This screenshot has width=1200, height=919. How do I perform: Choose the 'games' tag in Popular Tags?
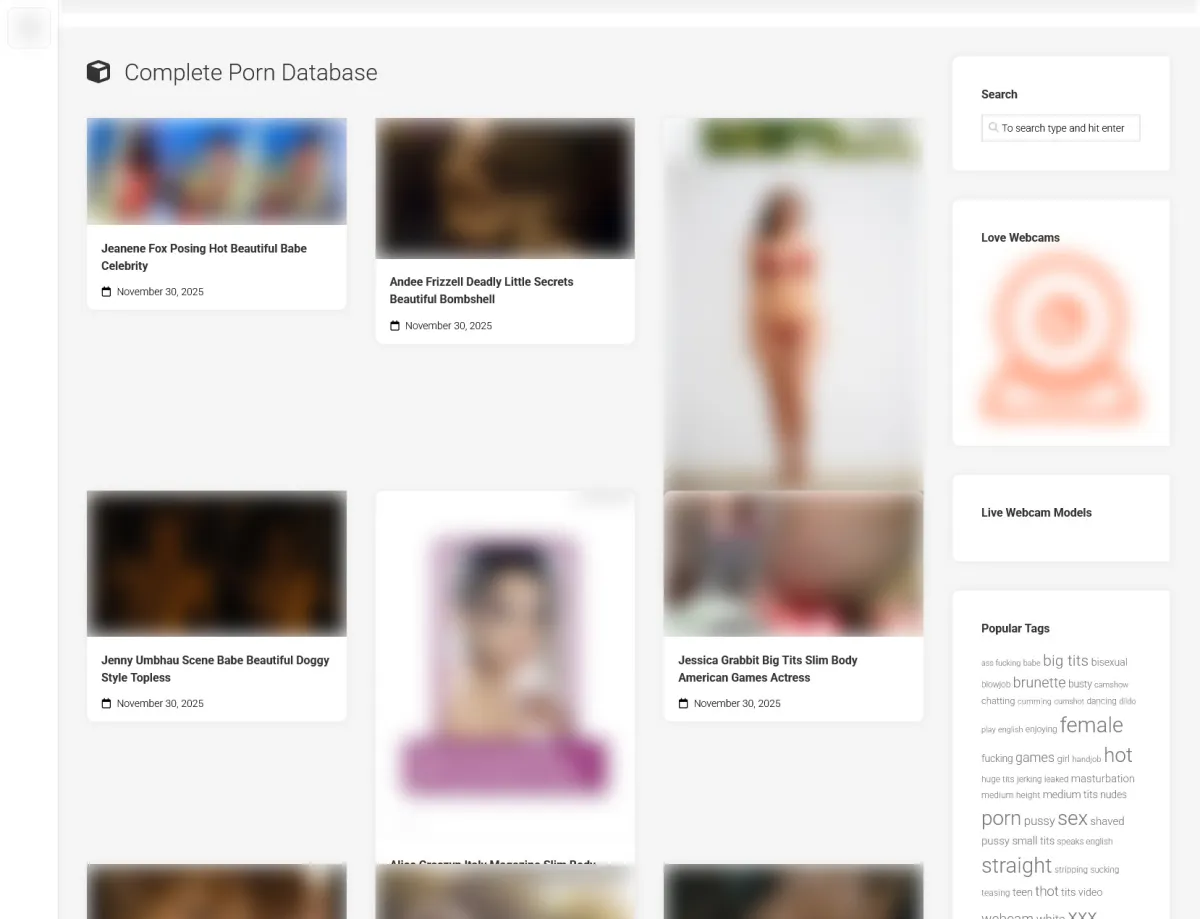pyautogui.click(x=1035, y=758)
